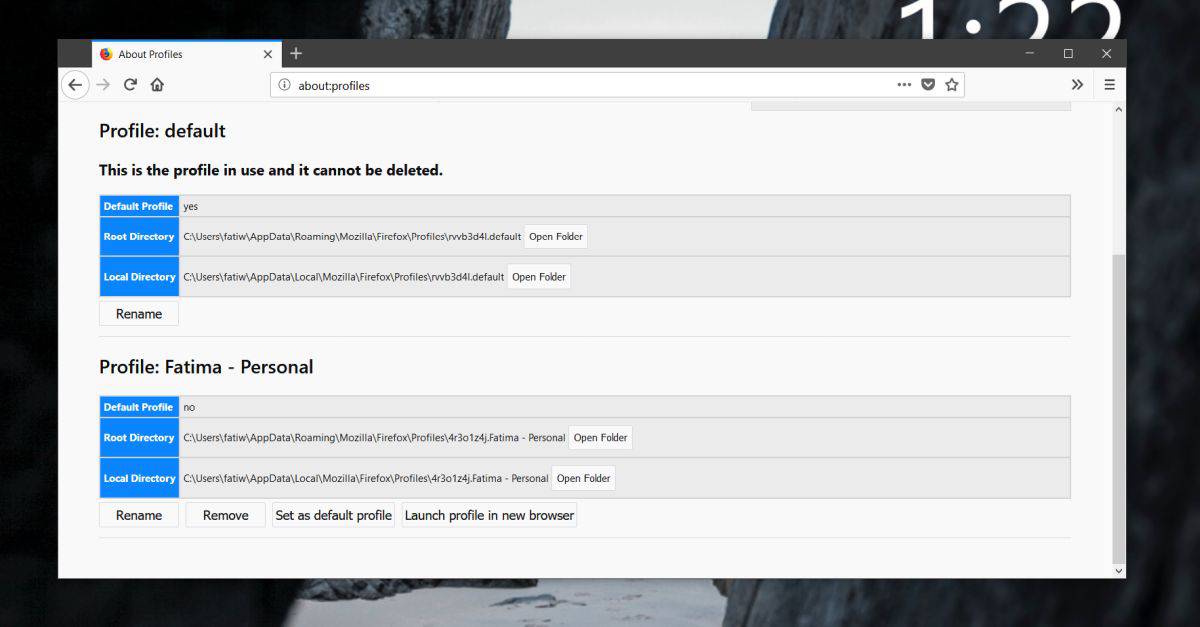Click the page vertical scrollbar thumb

coord(1118,407)
